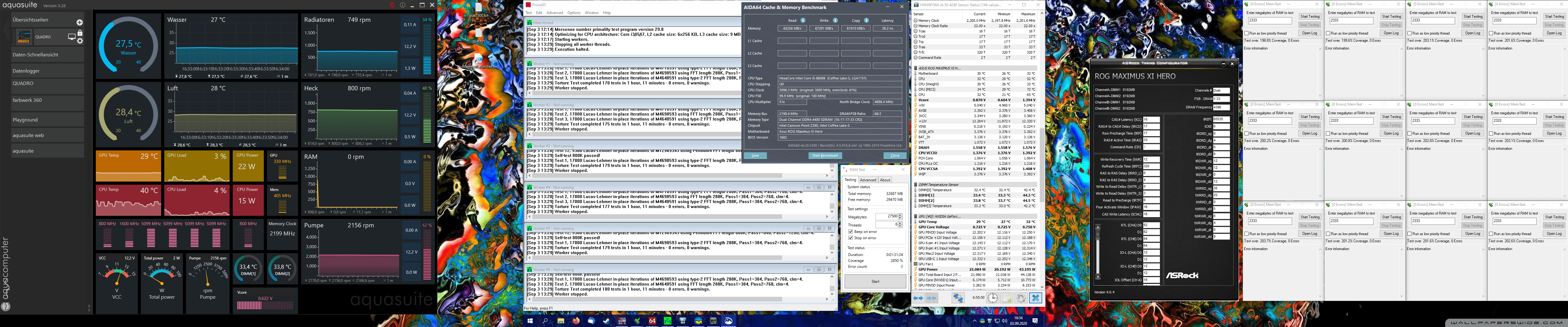The height and width of the screenshot is (327, 1568).
Task: Click Übersichtsseiten header in aquasuite
Action: (x=30, y=20)
